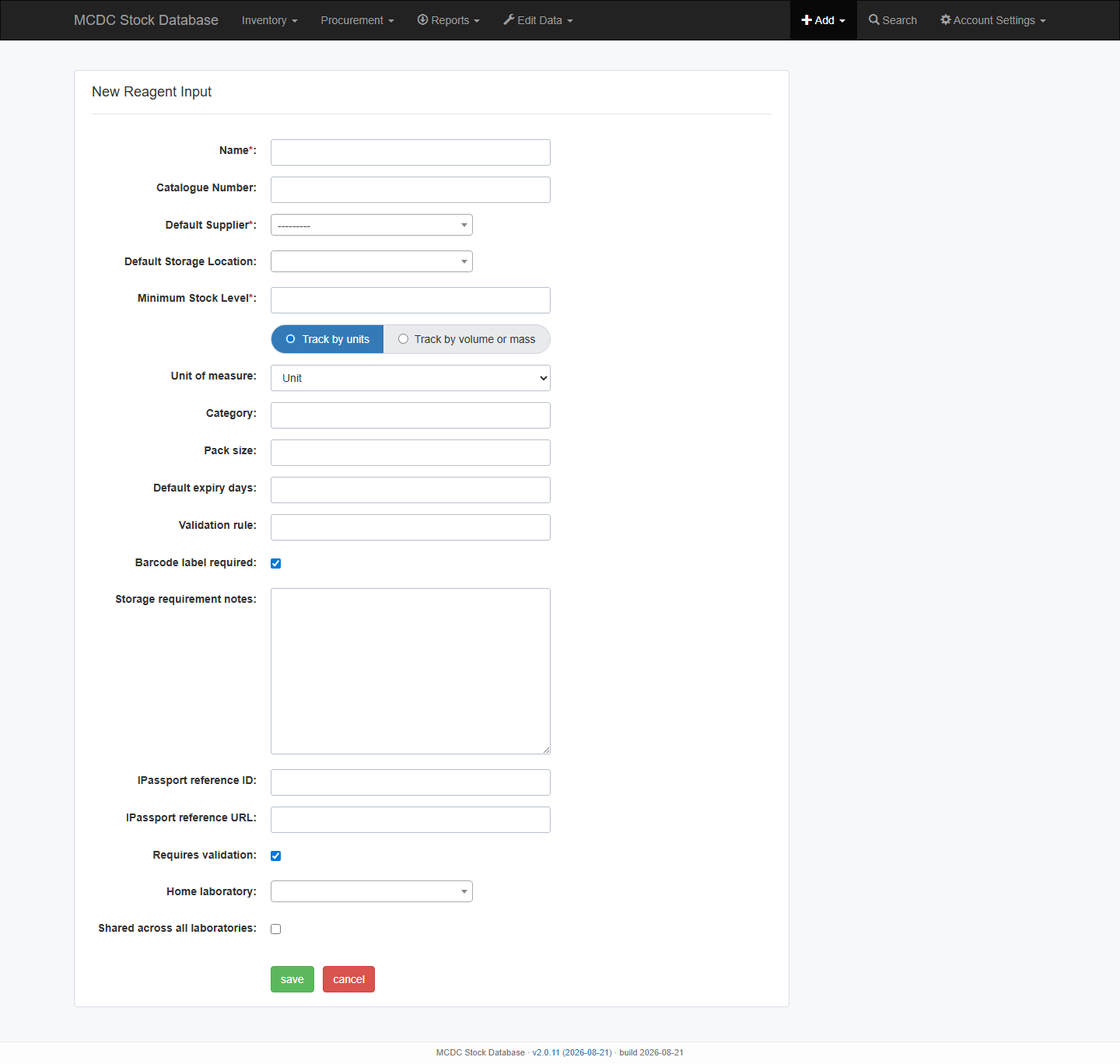The image size is (1120, 1064).
Task: Focus the Default expiry days field
Action: point(411,490)
